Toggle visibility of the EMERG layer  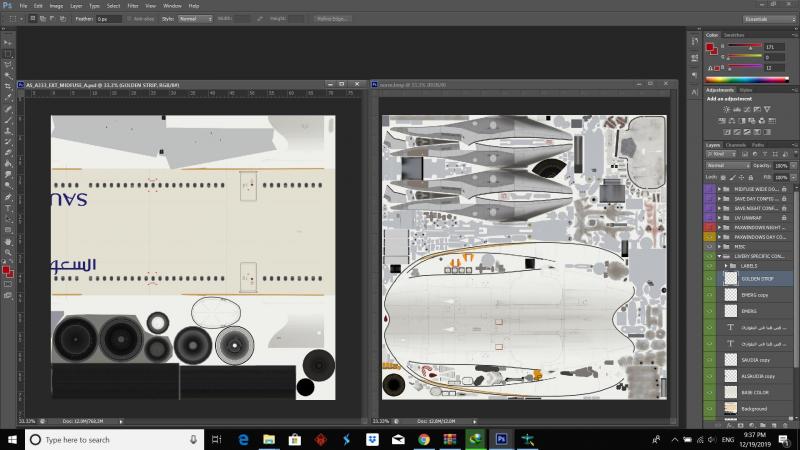pyautogui.click(x=709, y=311)
